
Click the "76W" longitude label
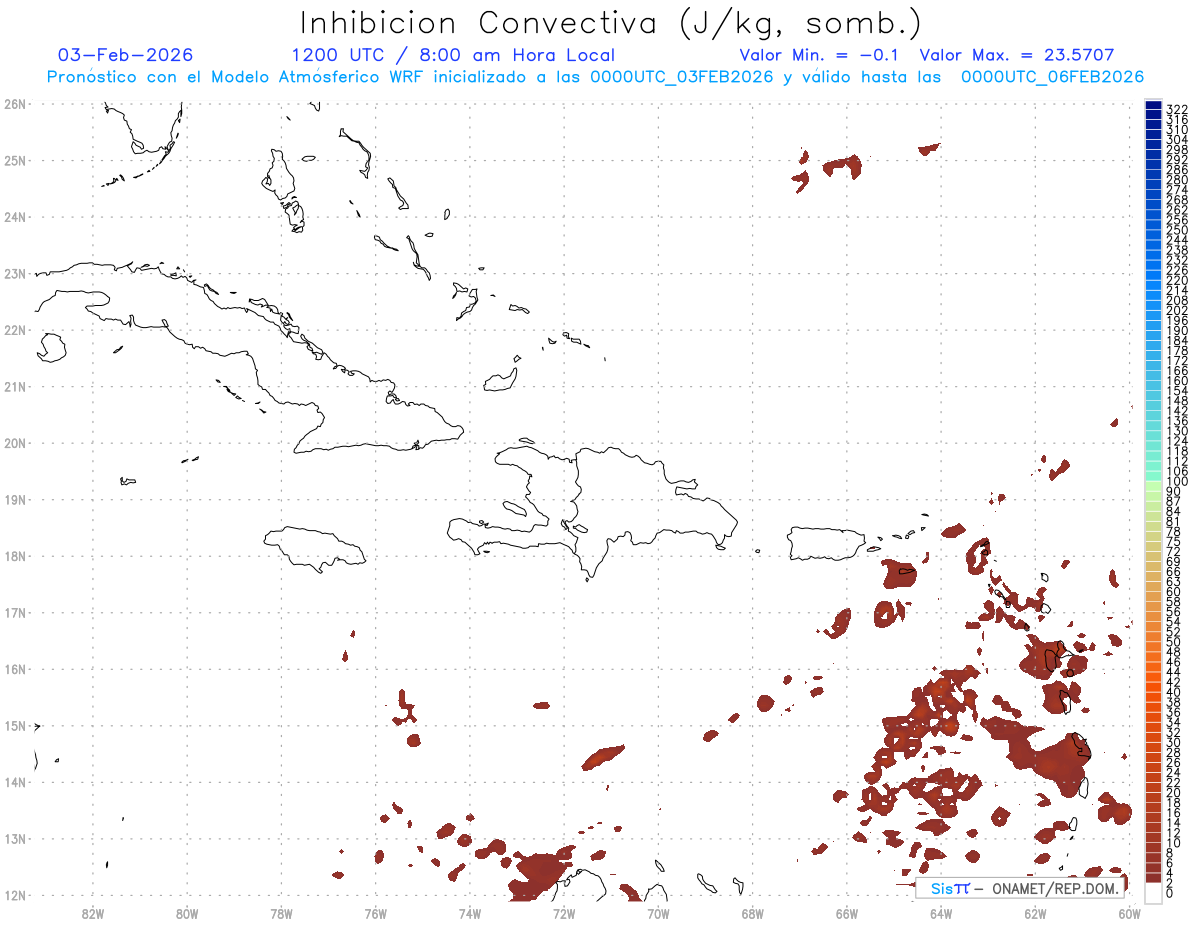pyautogui.click(x=375, y=913)
